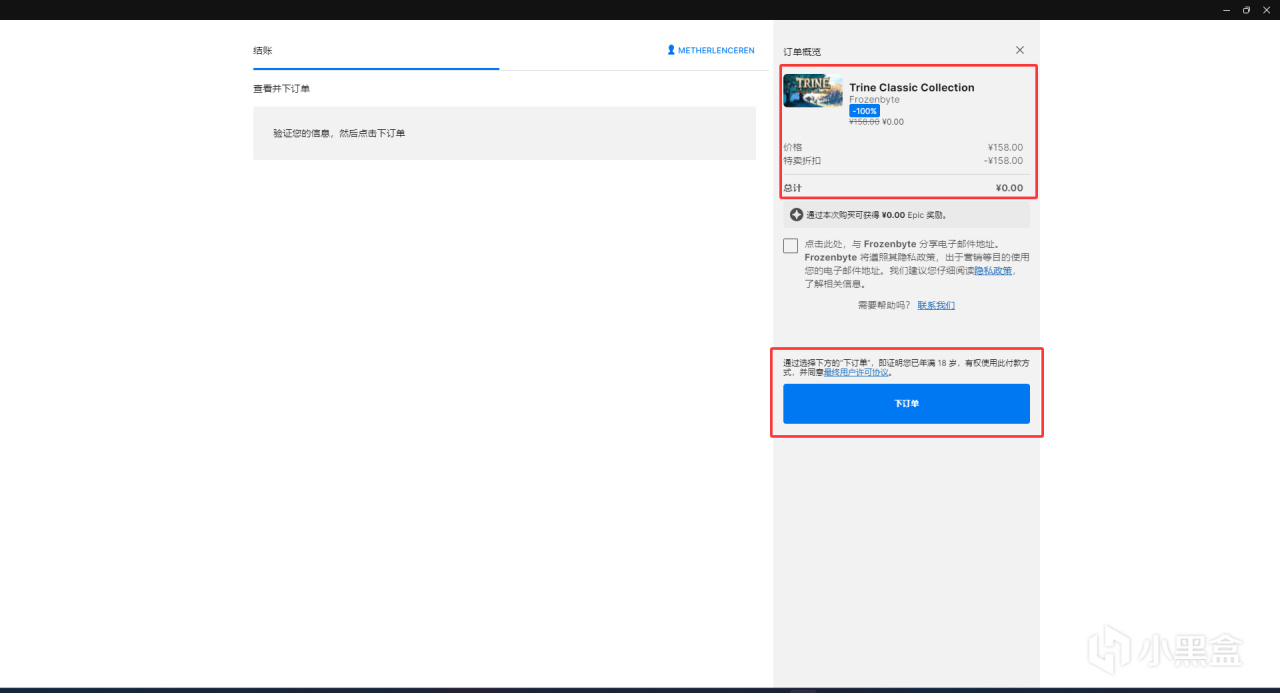Select the 结账 checkout tab
1280x693 pixels.
[x=263, y=50]
